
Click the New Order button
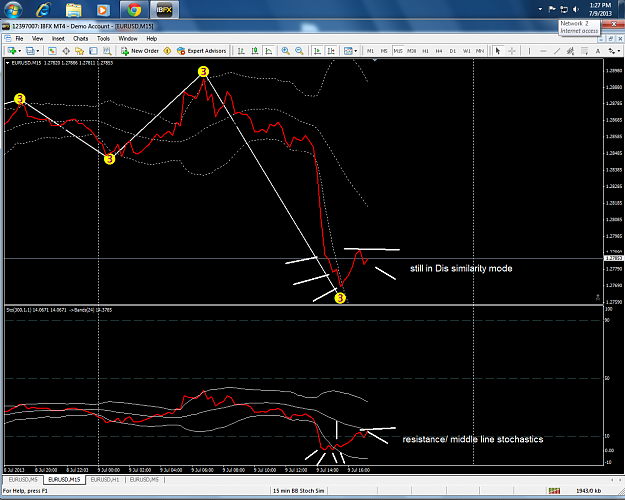click(140, 51)
